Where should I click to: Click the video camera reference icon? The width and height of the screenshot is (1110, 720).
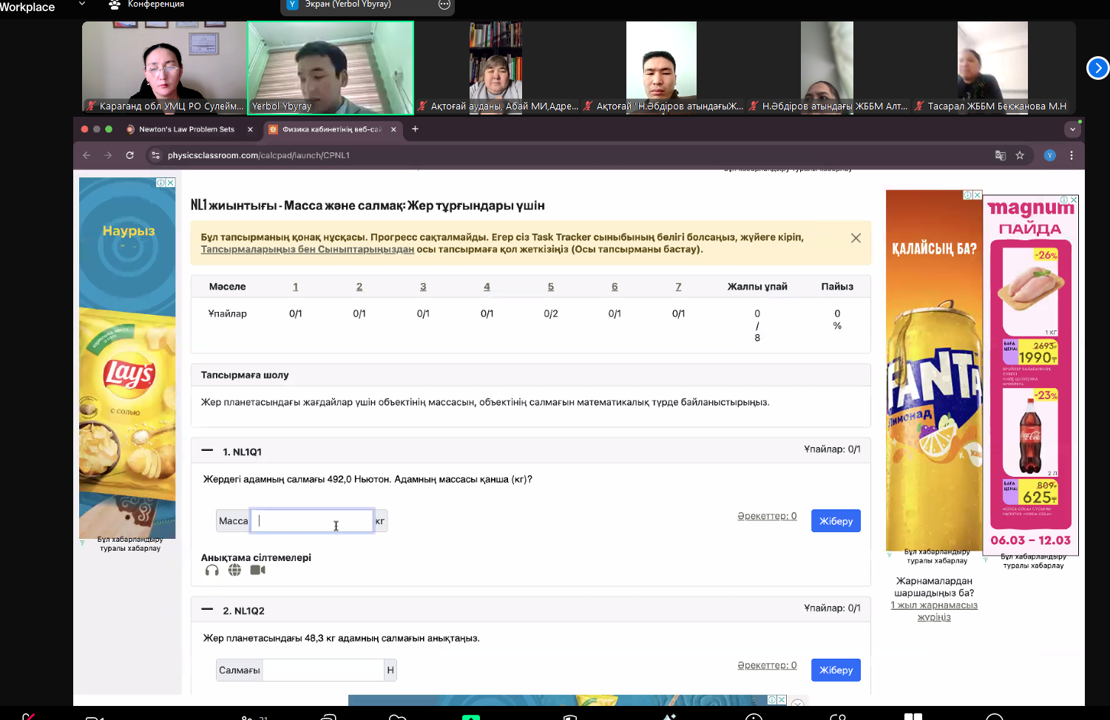click(258, 570)
